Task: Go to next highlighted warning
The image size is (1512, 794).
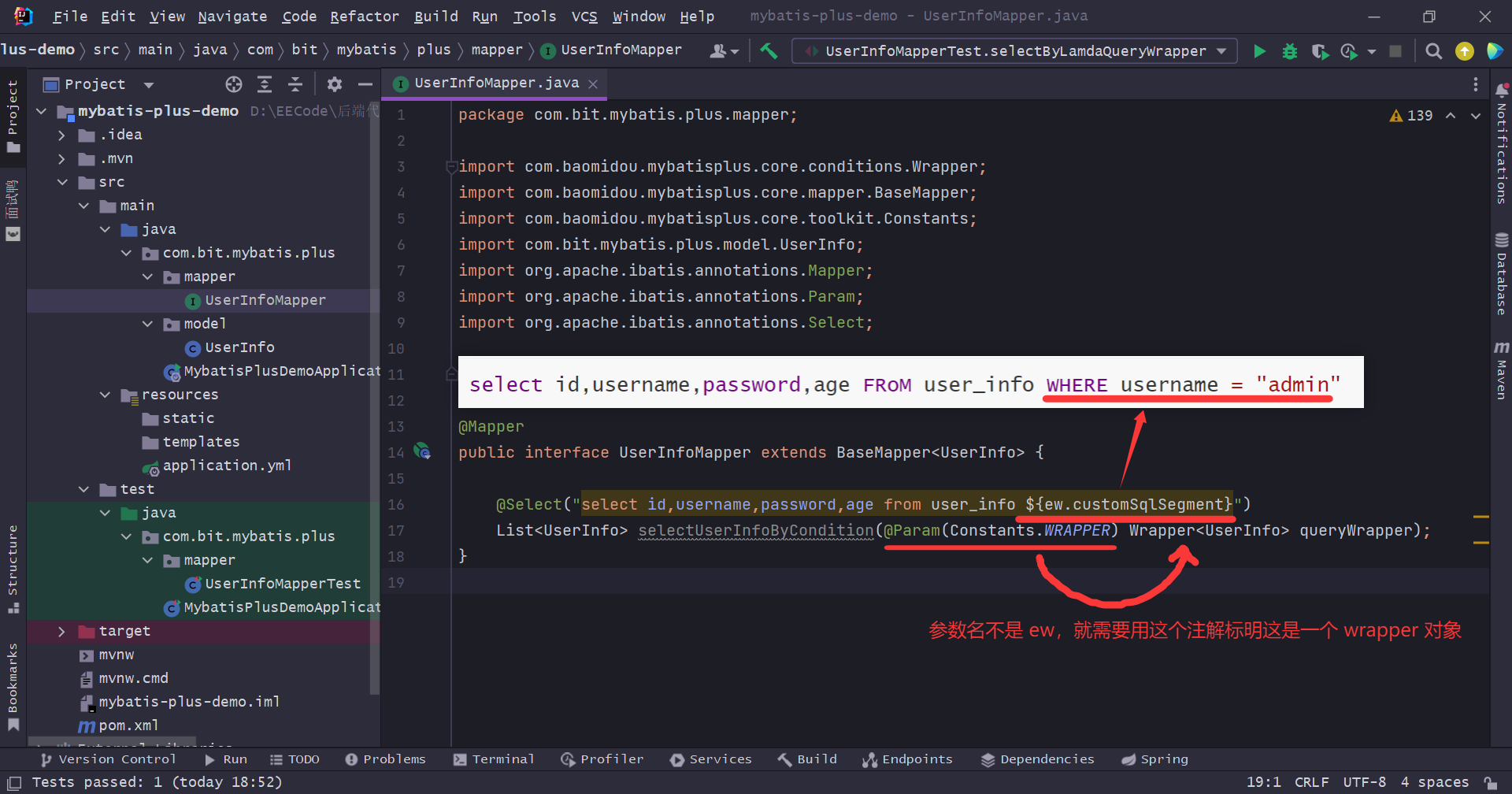Action: pos(1476,116)
